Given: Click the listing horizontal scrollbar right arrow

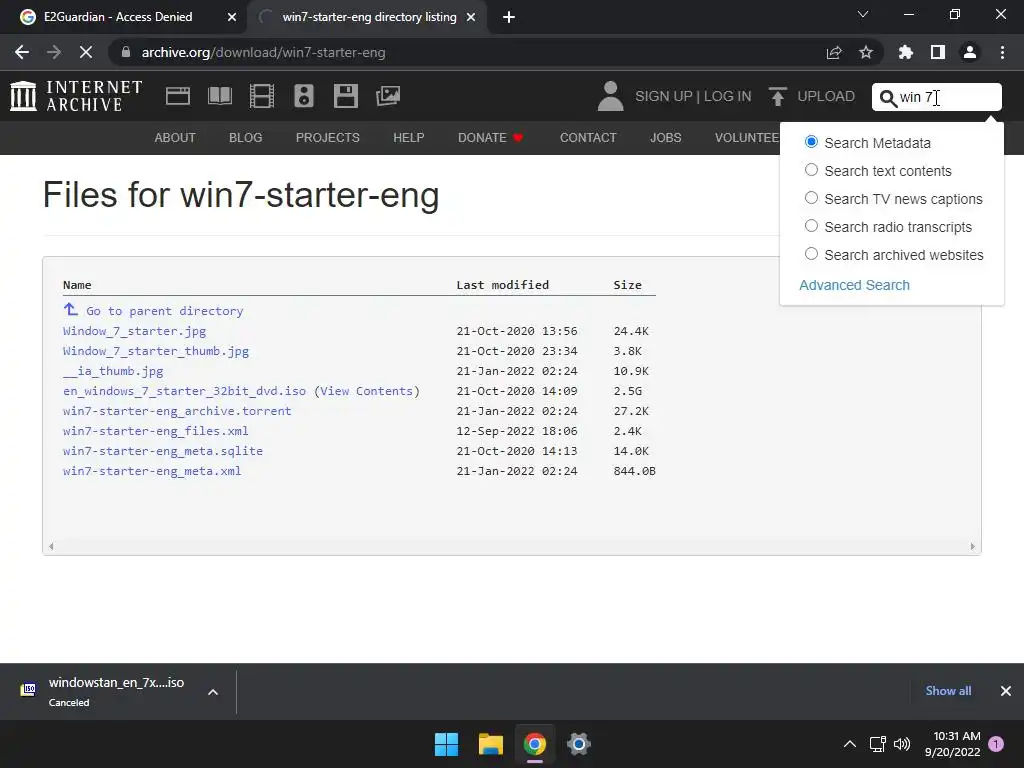Looking at the screenshot, I should click(972, 547).
